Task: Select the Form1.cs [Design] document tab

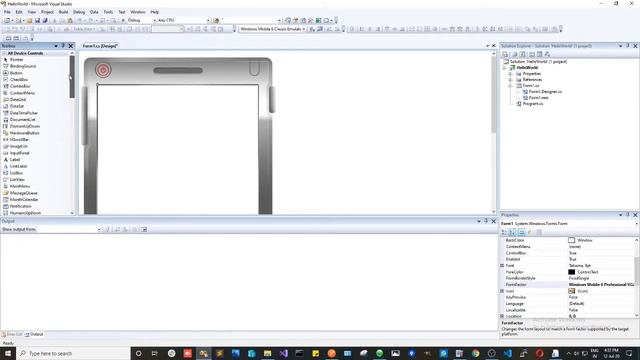Action: pos(100,46)
